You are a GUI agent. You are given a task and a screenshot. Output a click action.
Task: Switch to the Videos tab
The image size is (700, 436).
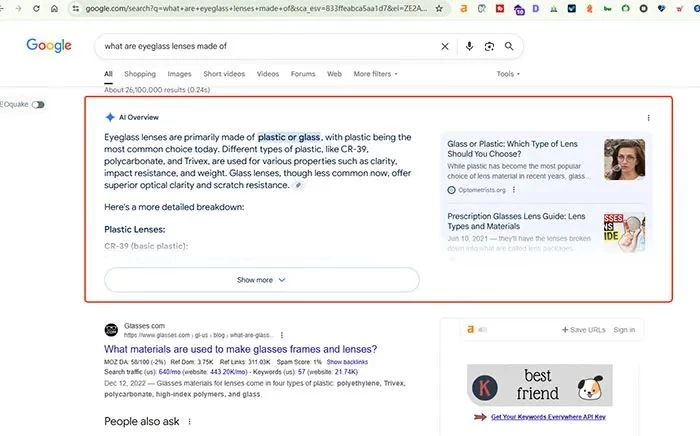point(268,74)
